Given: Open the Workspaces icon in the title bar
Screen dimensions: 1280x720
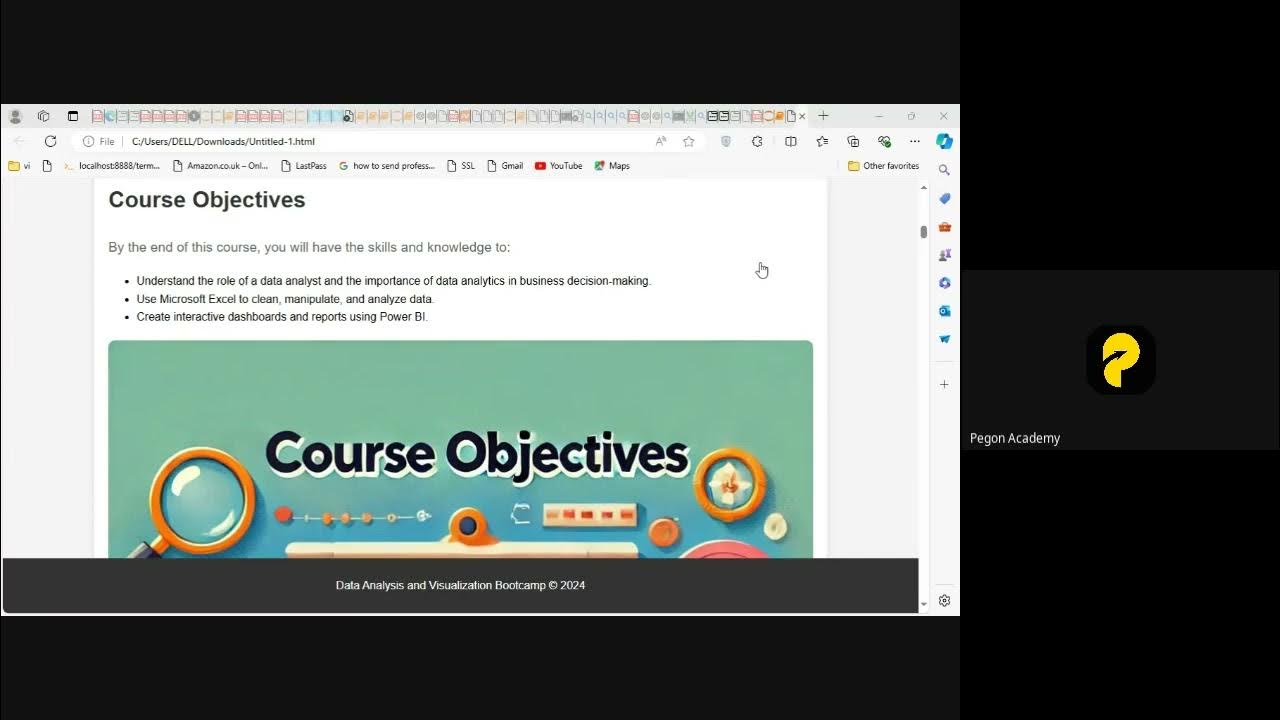Looking at the screenshot, I should tap(43, 116).
